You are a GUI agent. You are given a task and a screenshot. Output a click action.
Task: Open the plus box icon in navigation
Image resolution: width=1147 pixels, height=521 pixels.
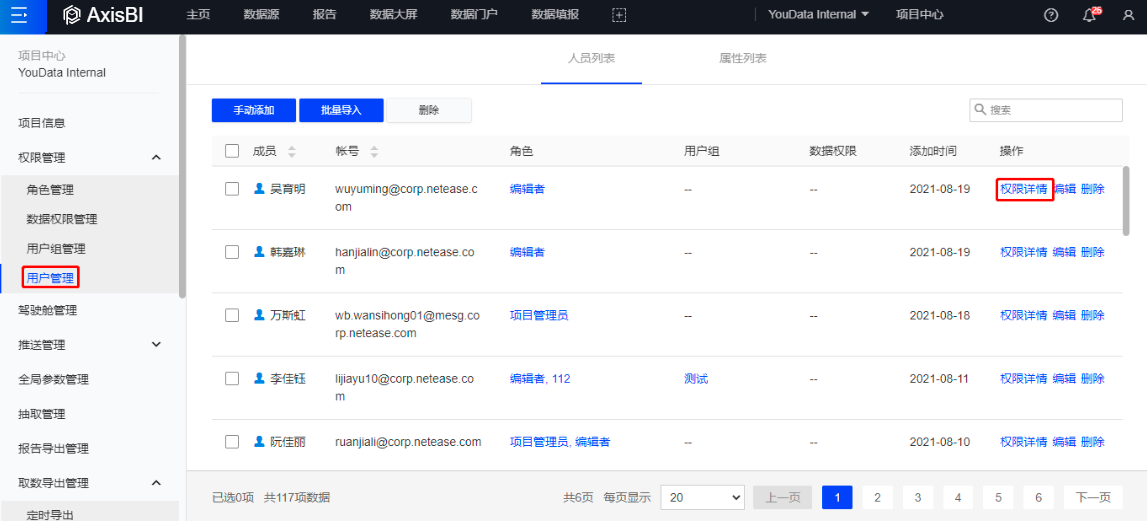(619, 15)
